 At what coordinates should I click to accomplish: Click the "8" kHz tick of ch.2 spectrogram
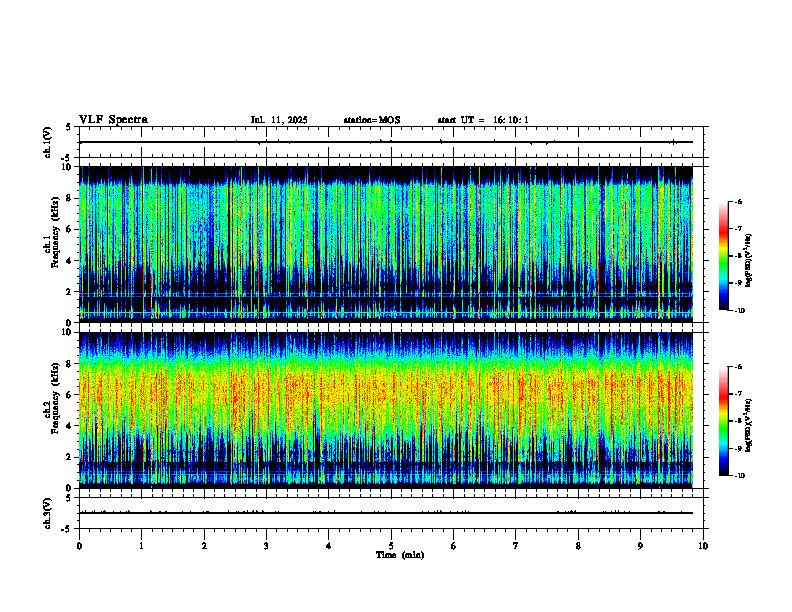click(70, 364)
